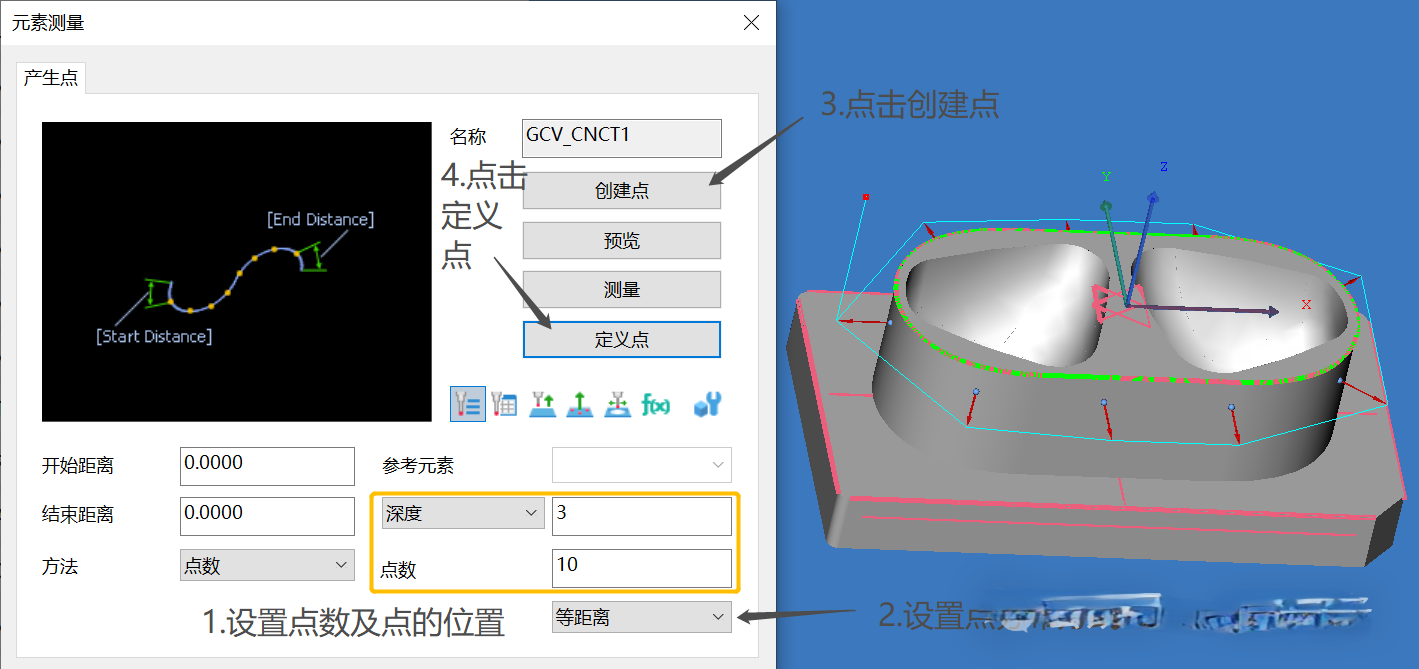Switch to the 产生点 tab
Image resolution: width=1419 pixels, height=669 pixels.
tap(51, 77)
